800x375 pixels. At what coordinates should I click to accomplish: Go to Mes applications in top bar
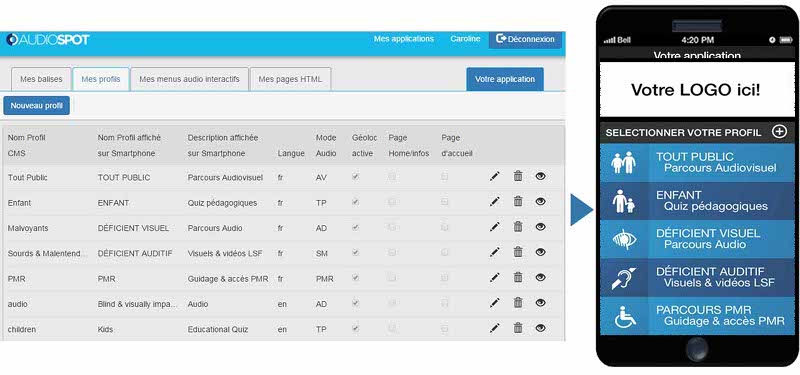point(404,39)
